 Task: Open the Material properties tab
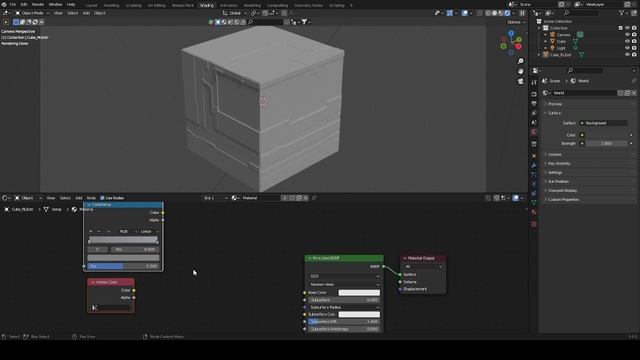point(534,212)
